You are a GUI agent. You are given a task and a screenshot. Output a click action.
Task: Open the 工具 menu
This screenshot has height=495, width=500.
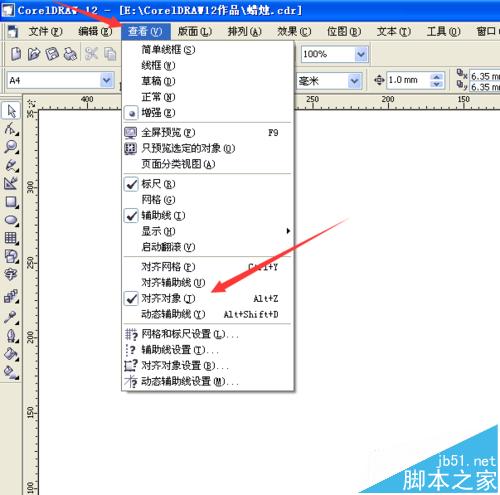(x=444, y=32)
